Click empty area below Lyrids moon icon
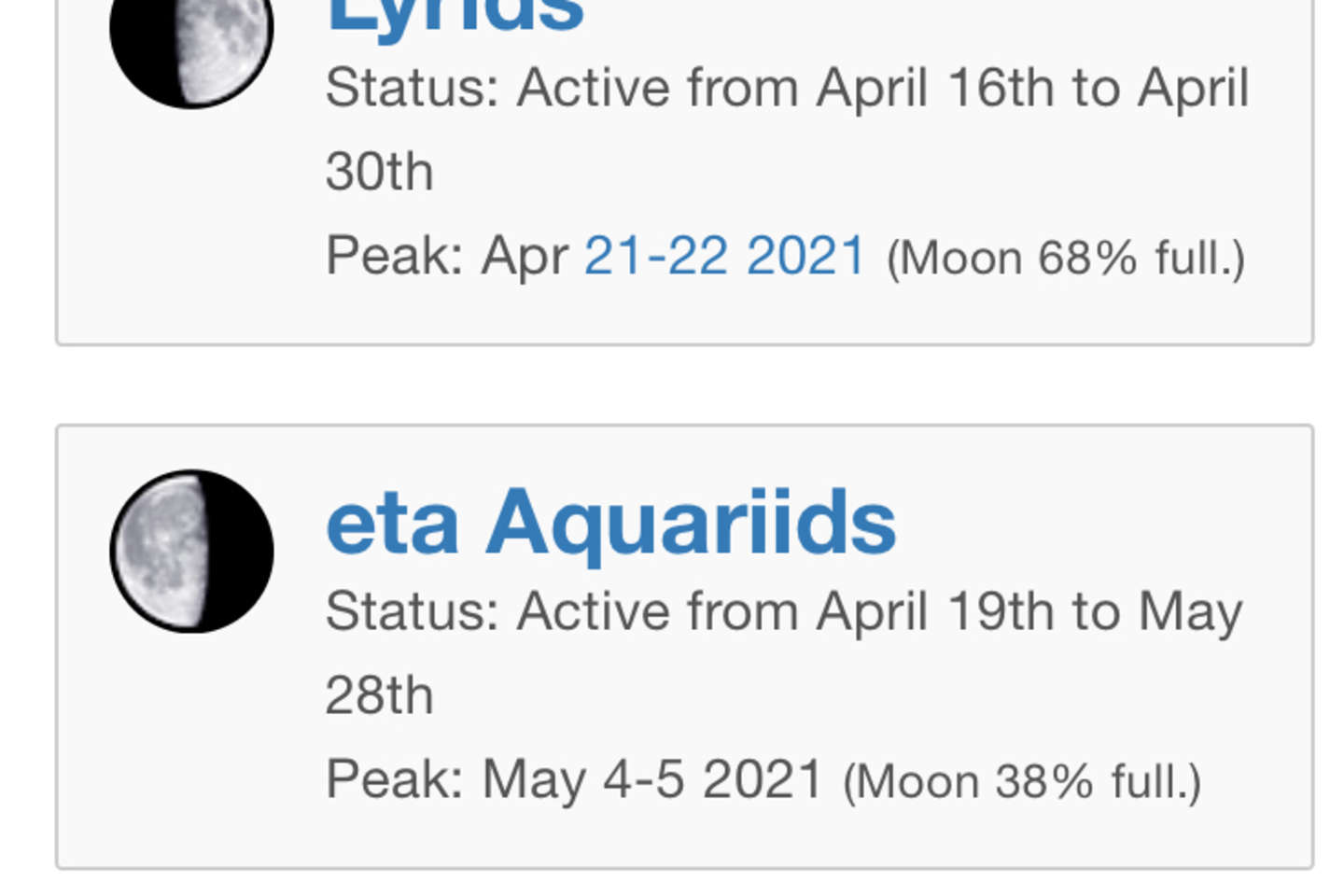This screenshot has width=1344, height=896. pyautogui.click(x=191, y=224)
